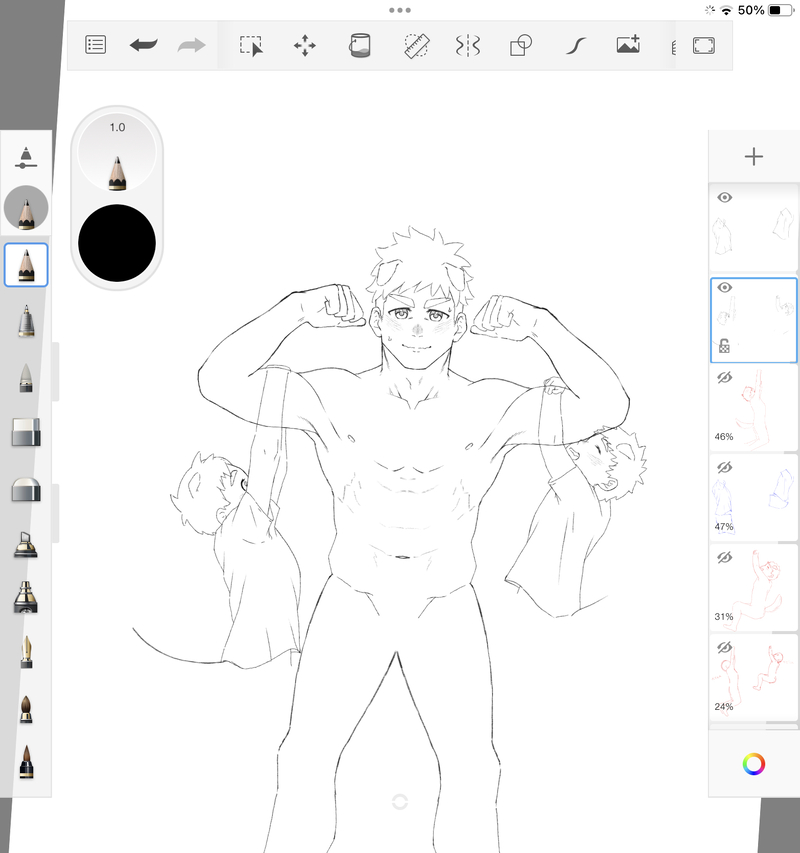Add a new layer with plus button
This screenshot has width=800, height=853.
pos(754,157)
